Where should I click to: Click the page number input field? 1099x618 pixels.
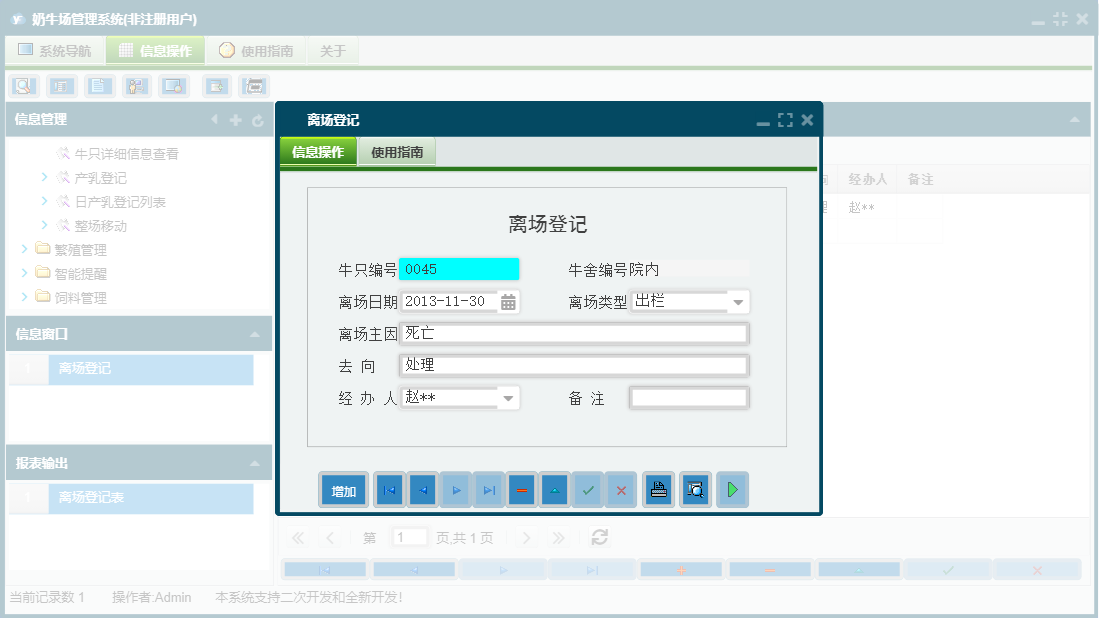pyautogui.click(x=409, y=537)
